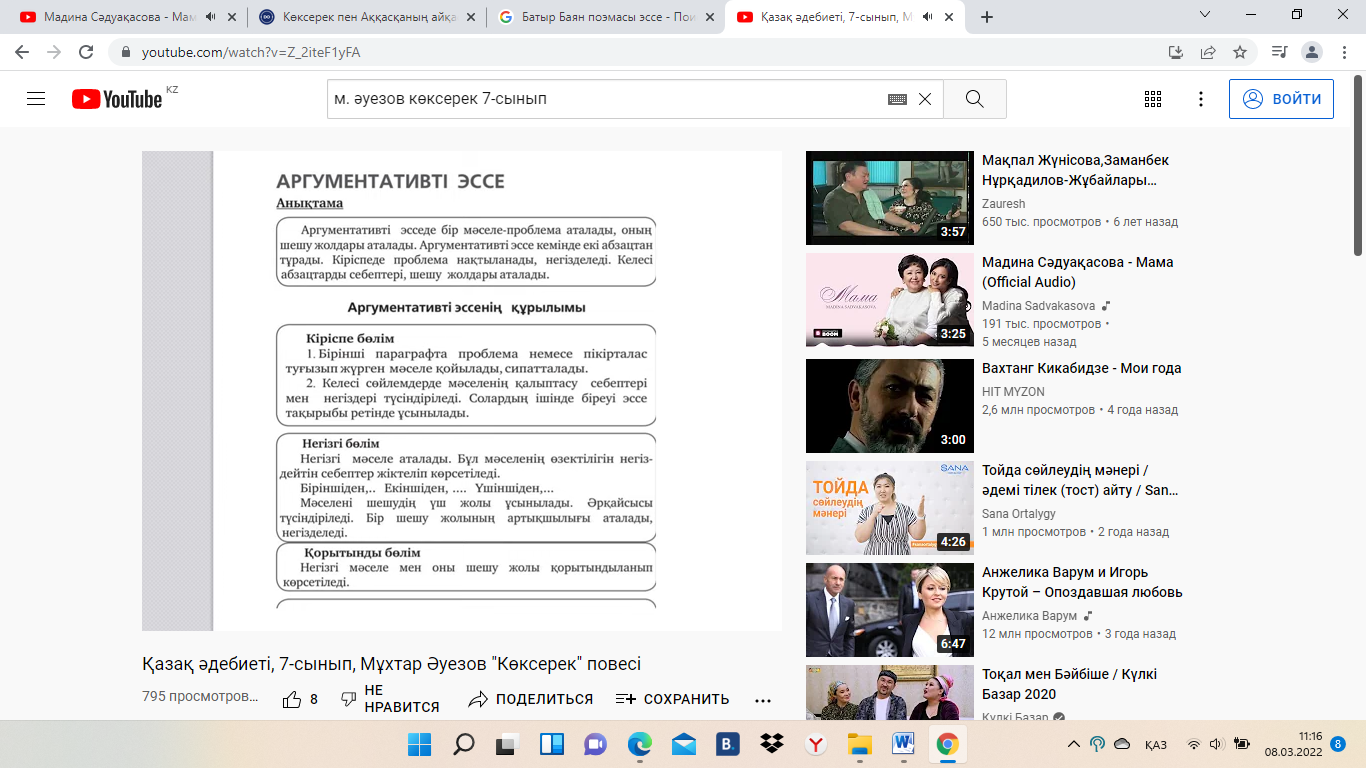Click the address bar URL
Screen dimensions: 1366x768
pyautogui.click(x=251, y=52)
